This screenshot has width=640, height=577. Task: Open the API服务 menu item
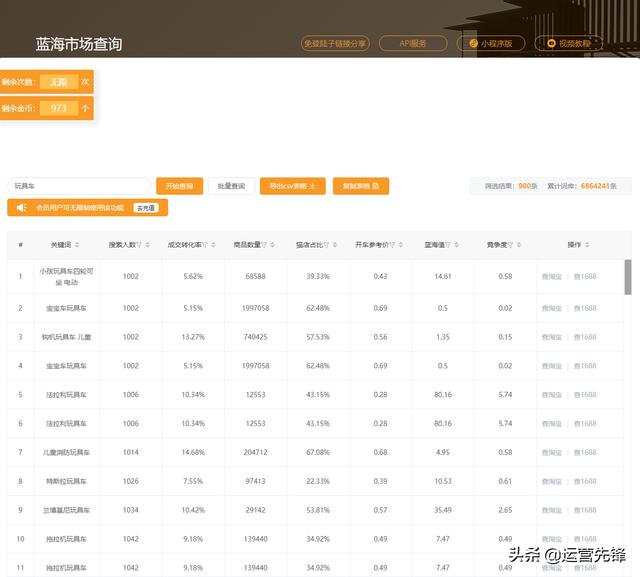[413, 44]
